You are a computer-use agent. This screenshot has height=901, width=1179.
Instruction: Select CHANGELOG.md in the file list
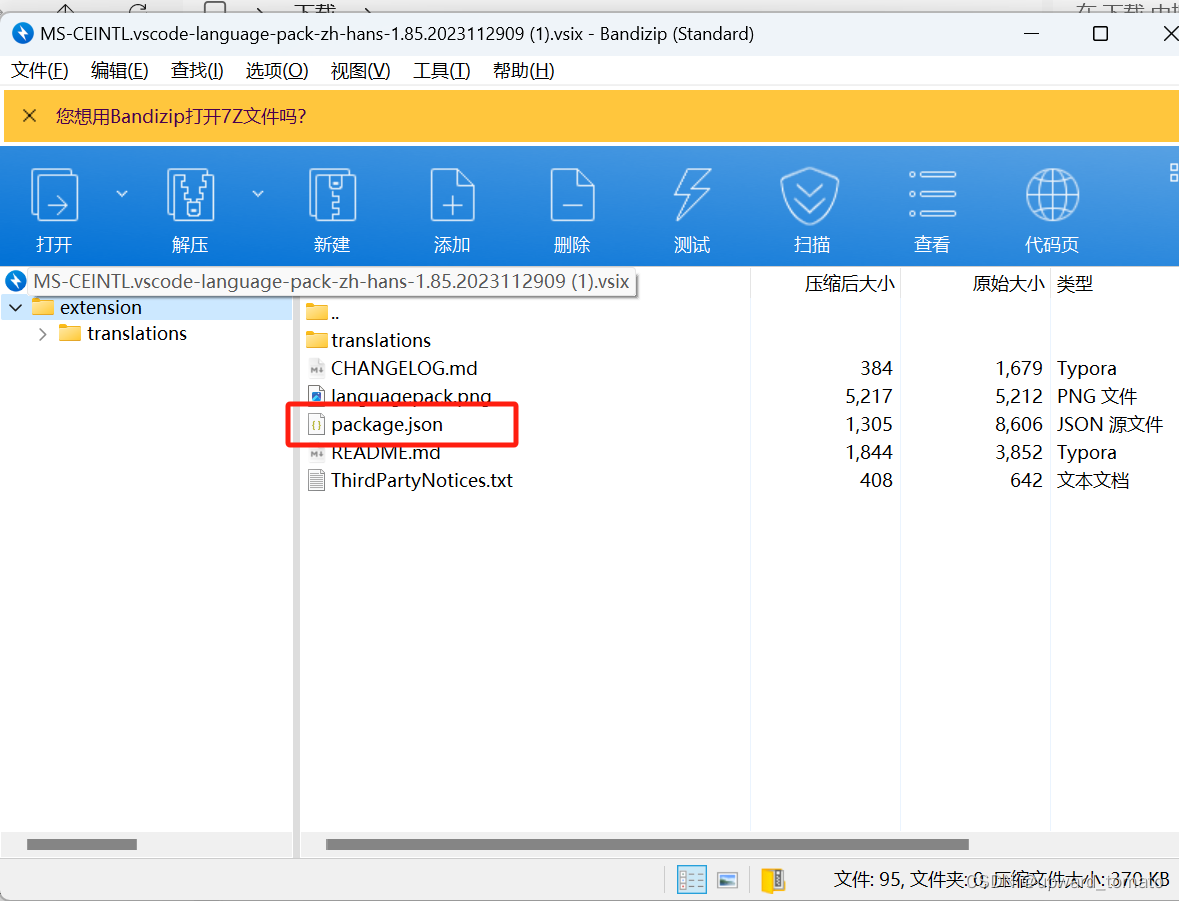[x=404, y=369]
